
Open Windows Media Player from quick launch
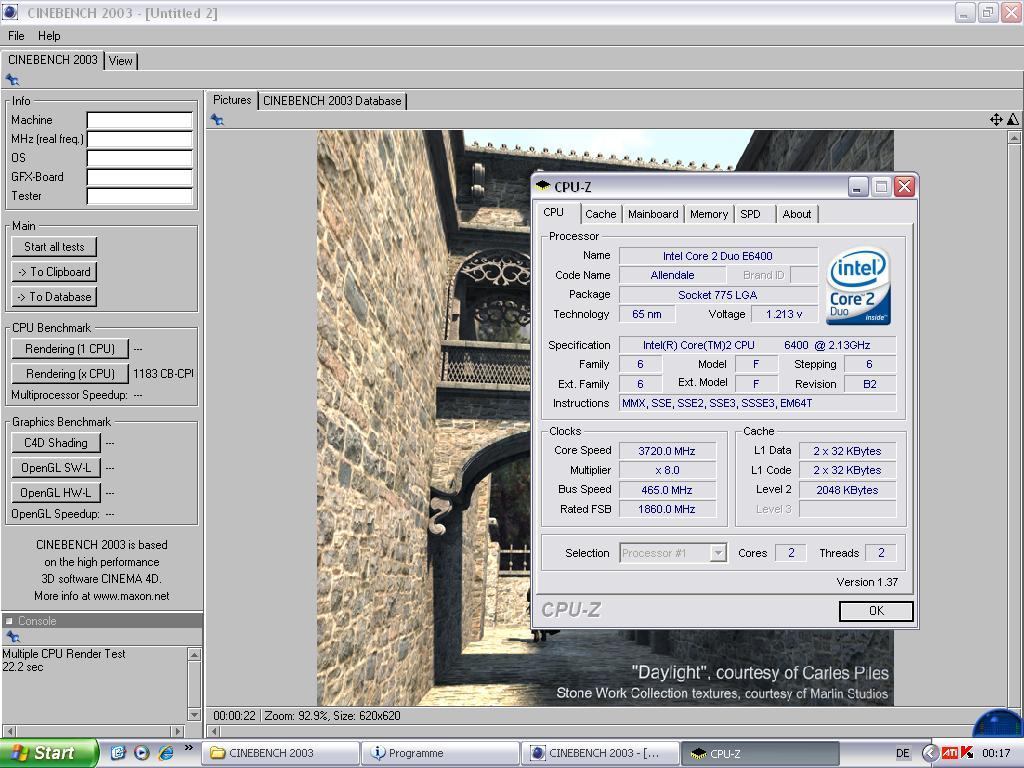(141, 752)
